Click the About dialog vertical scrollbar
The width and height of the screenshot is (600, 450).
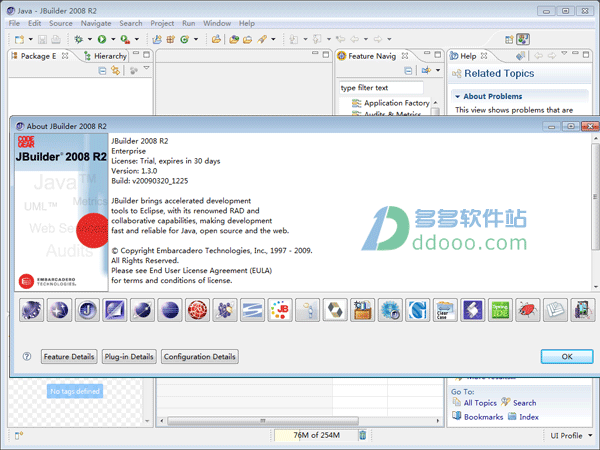tap(595, 197)
